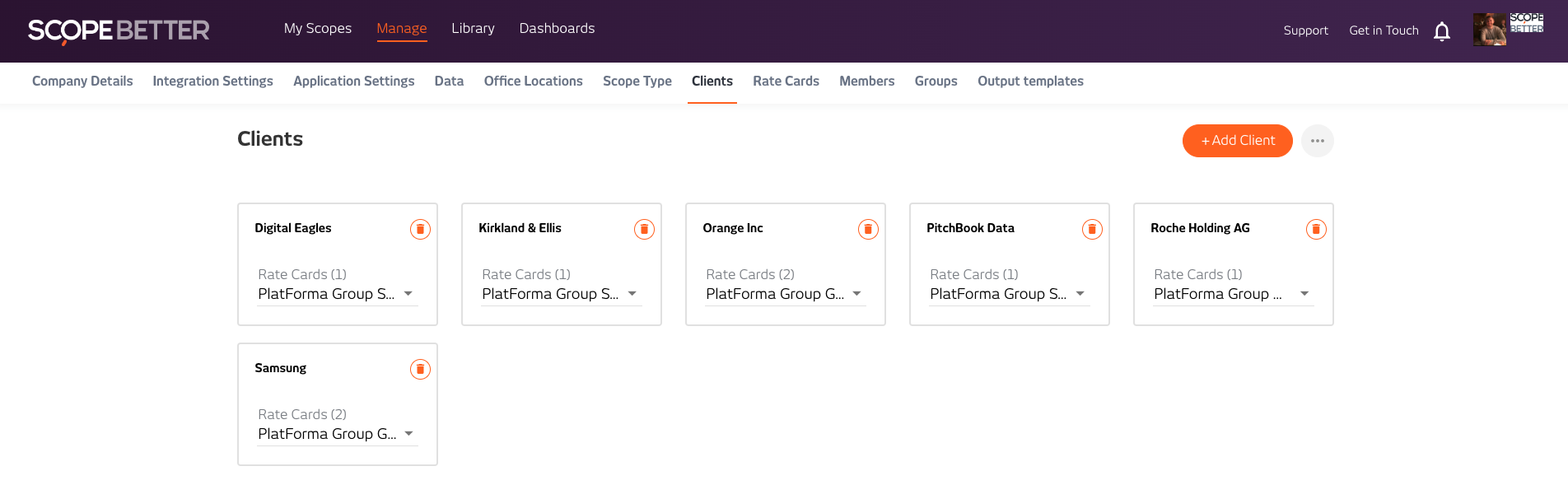This screenshot has width=1568, height=485.
Task: Delete the Digital Eagles client
Action: tap(420, 229)
